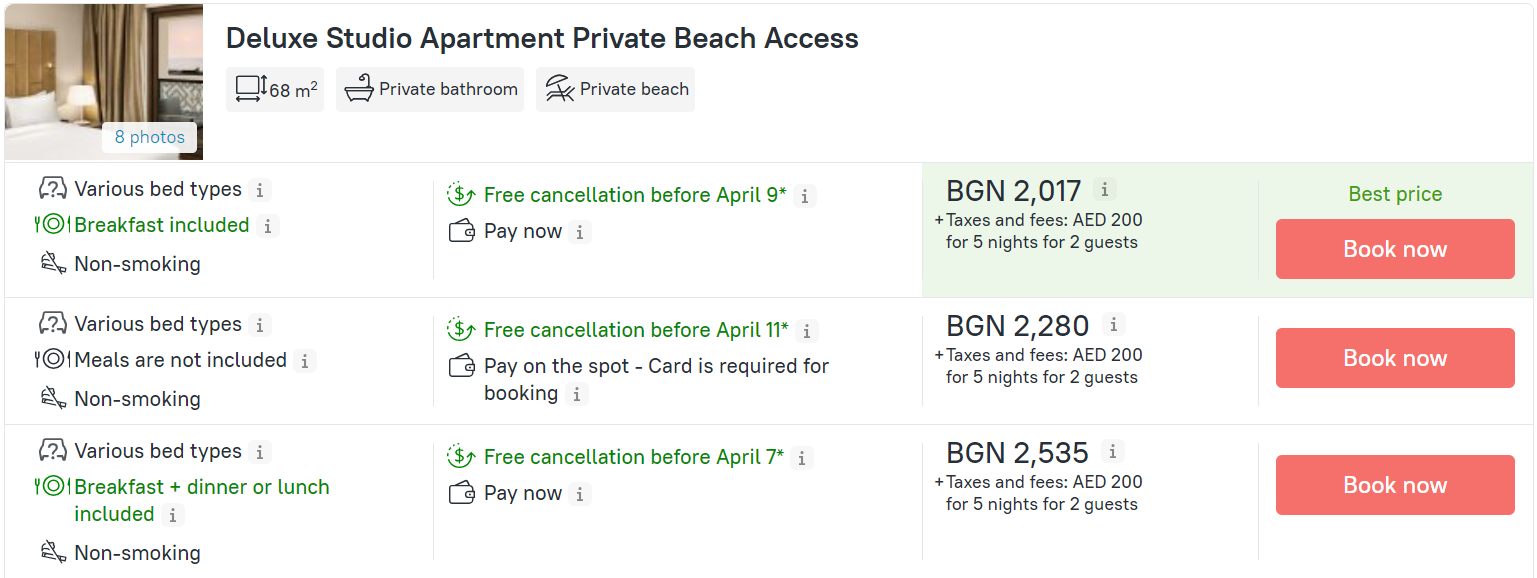Click the 68 m² room size tag
Image resolution: width=1537 pixels, height=578 pixels.
point(275,89)
